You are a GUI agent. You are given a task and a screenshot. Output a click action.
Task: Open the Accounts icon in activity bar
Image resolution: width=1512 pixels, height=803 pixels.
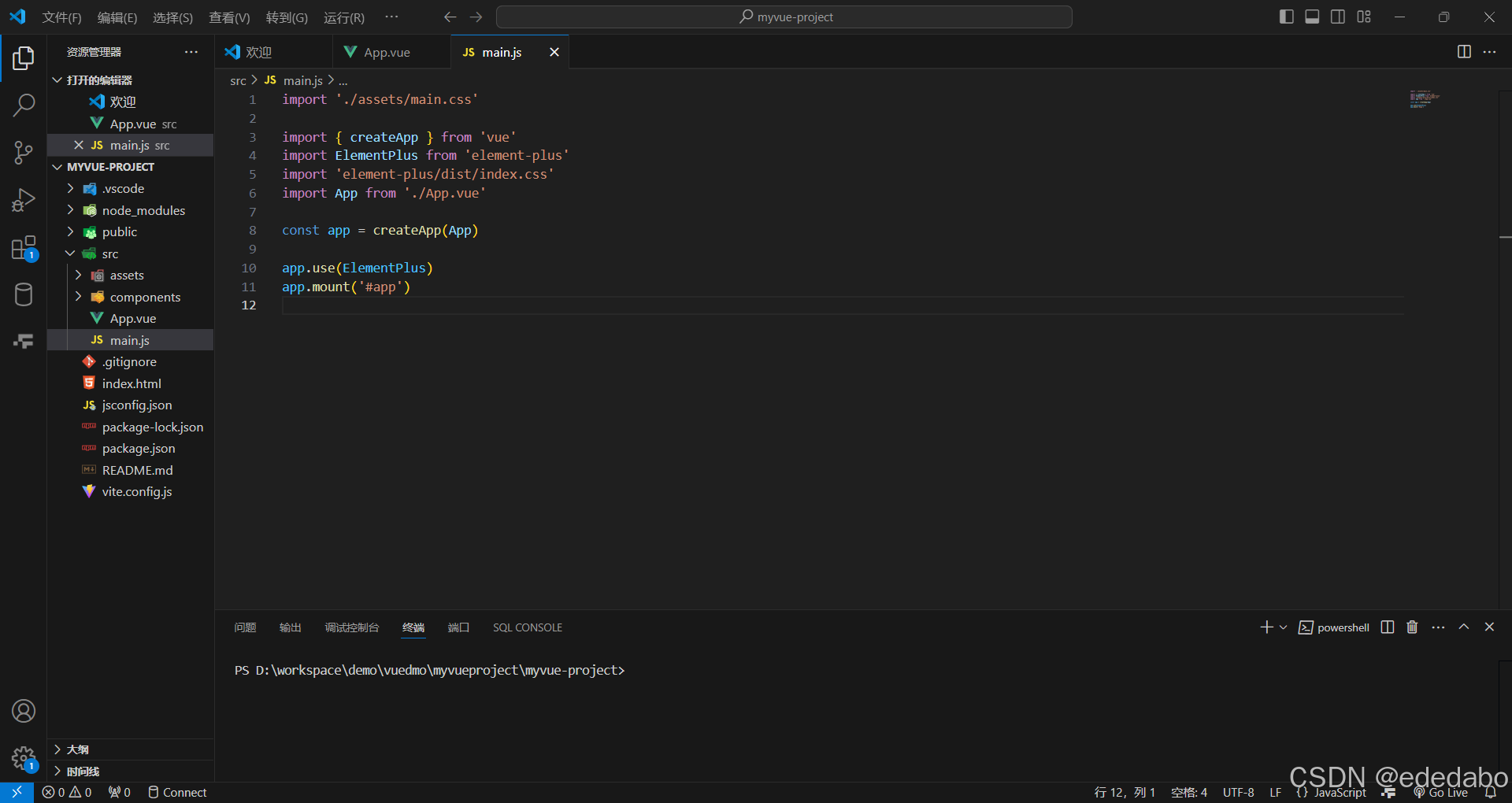(24, 711)
